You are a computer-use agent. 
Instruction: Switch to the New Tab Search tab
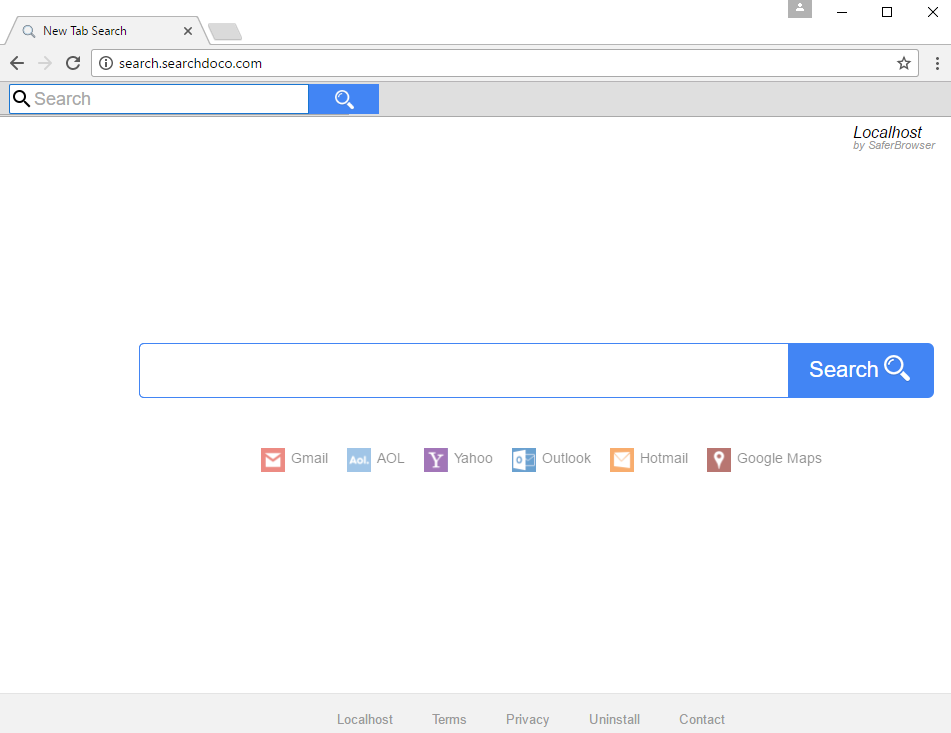click(100, 30)
